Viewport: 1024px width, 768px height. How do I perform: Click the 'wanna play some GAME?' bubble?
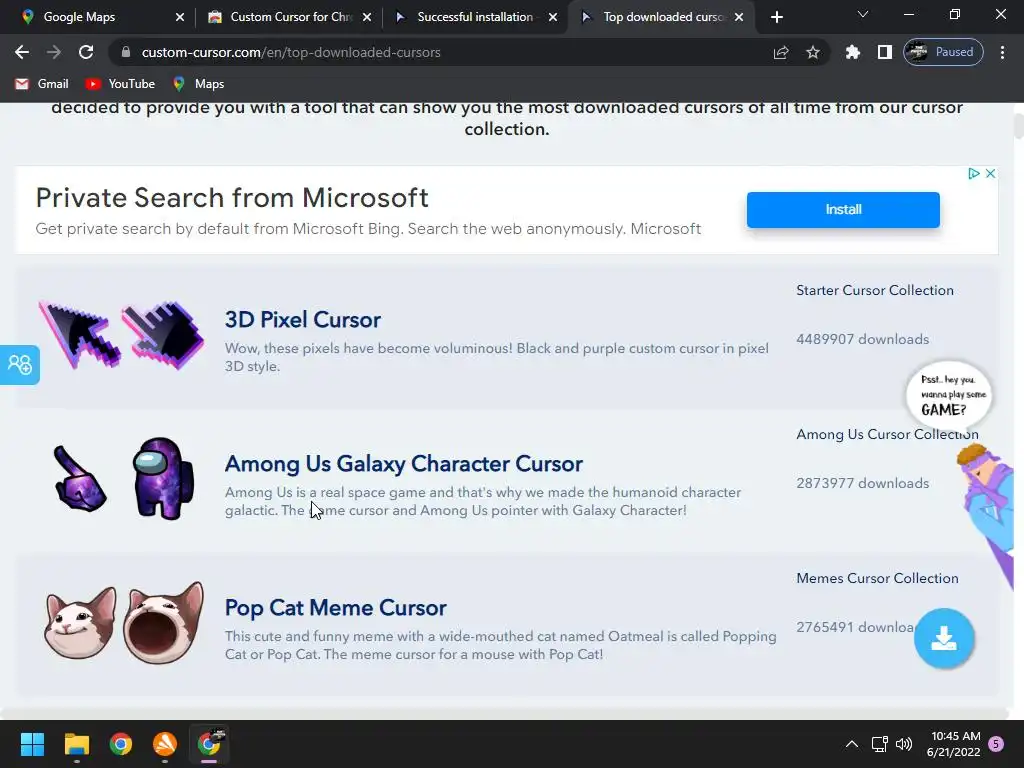(x=949, y=394)
